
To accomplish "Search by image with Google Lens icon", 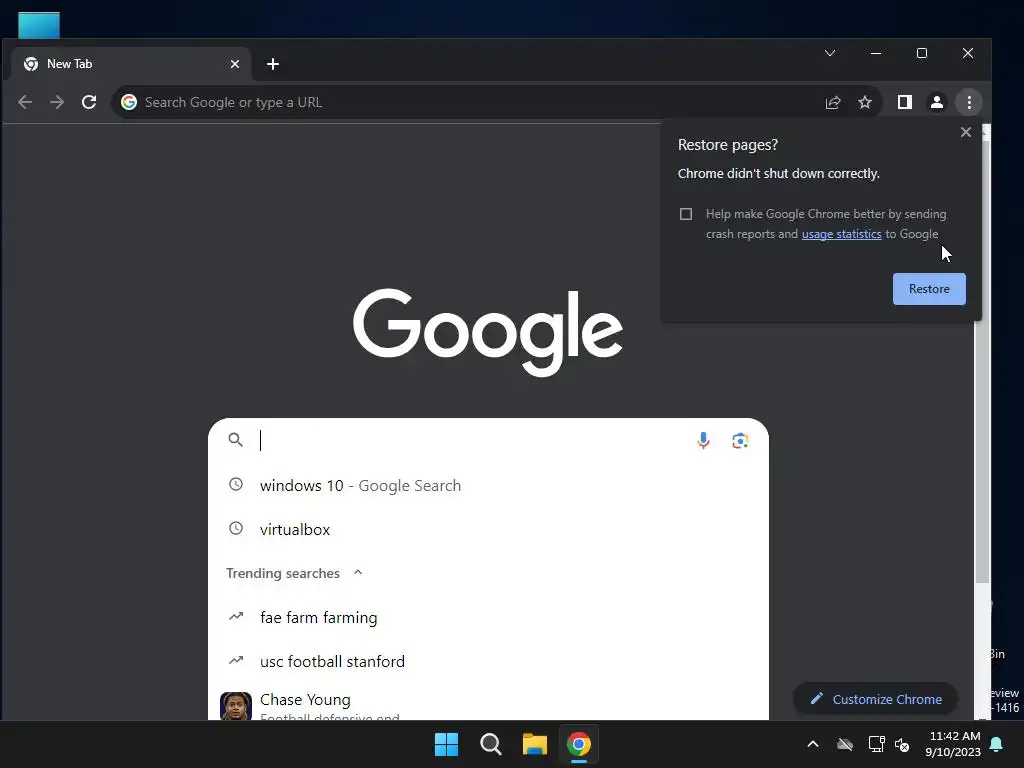I will [x=740, y=441].
